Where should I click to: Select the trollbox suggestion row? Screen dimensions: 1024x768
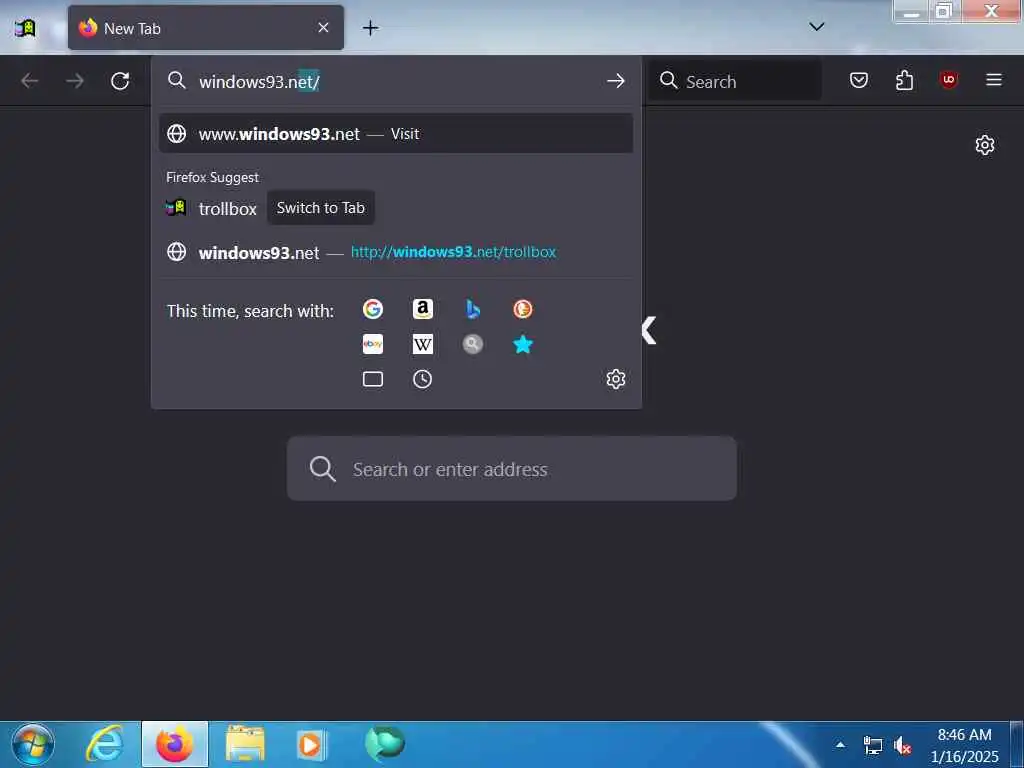(396, 208)
